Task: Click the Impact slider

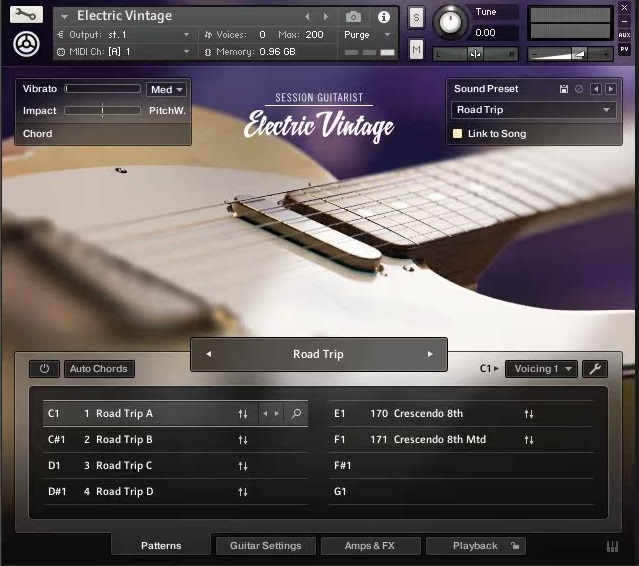Action: (x=102, y=111)
